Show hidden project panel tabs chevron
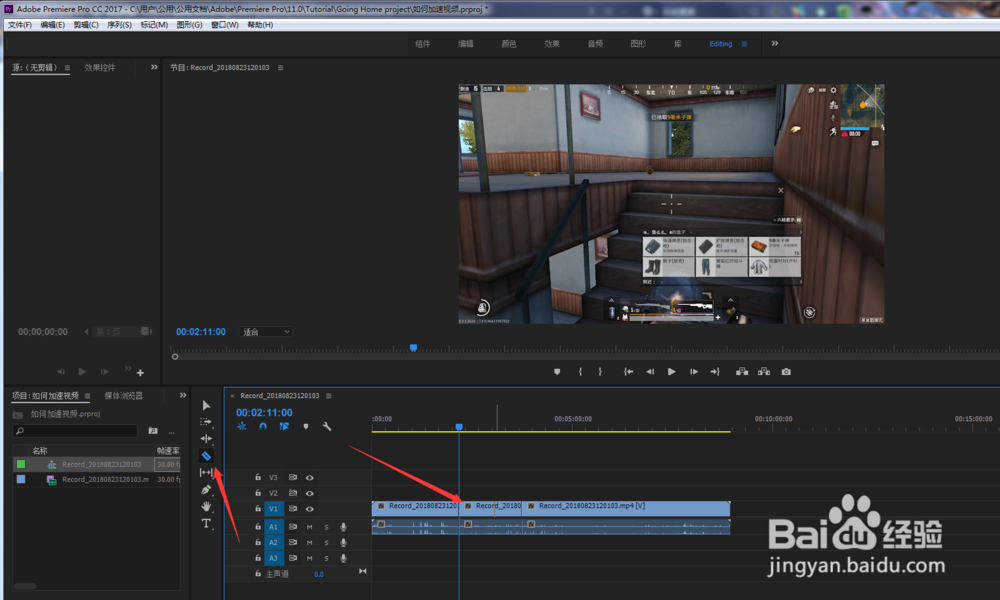Screen dimensions: 1000x600 tap(183, 395)
